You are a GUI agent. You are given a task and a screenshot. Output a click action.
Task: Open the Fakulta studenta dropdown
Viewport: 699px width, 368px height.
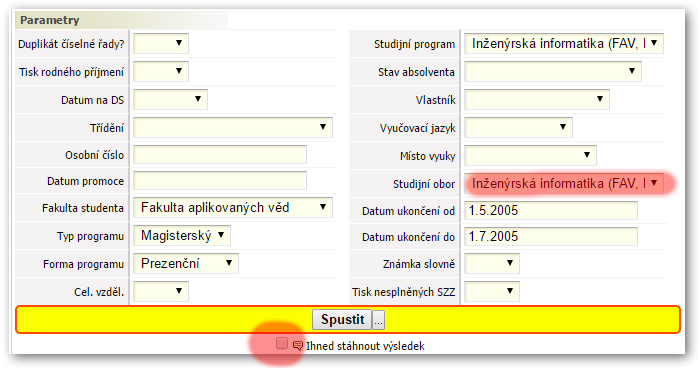tap(233, 207)
